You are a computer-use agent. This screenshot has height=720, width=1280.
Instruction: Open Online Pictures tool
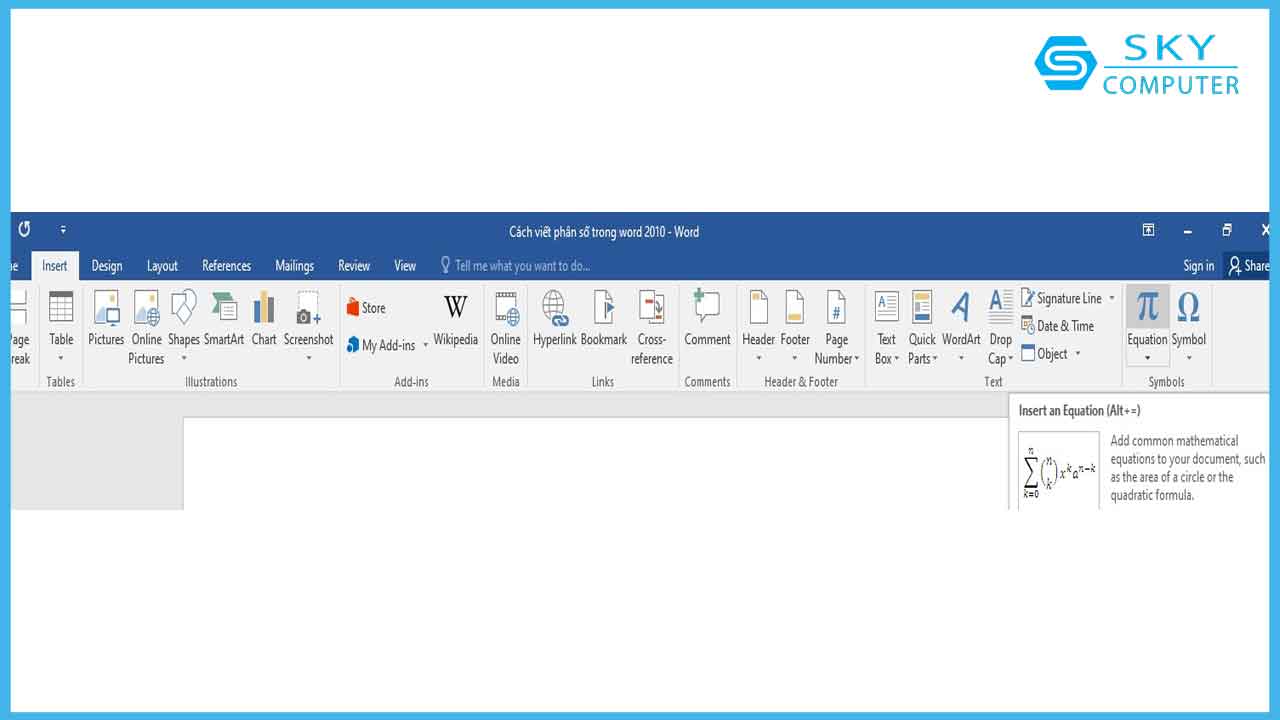pos(147,328)
